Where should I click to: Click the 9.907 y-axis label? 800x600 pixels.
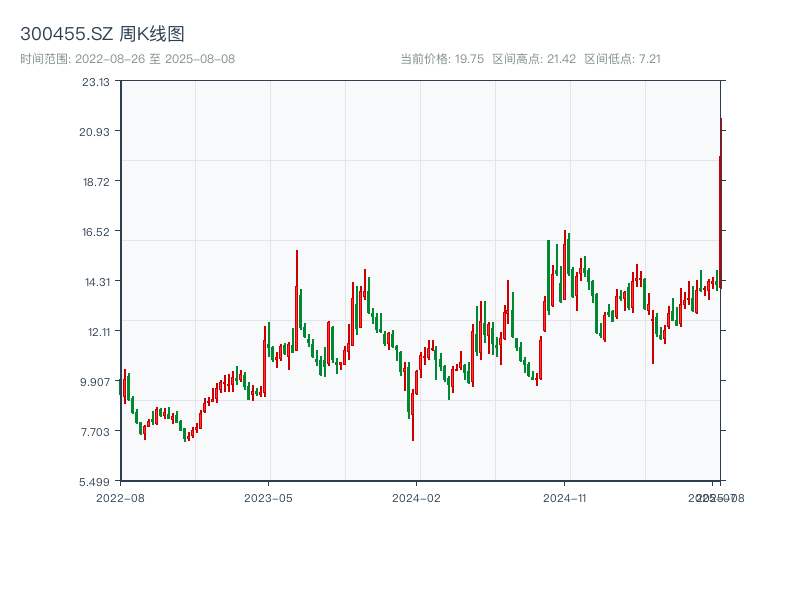pyautogui.click(x=96, y=382)
